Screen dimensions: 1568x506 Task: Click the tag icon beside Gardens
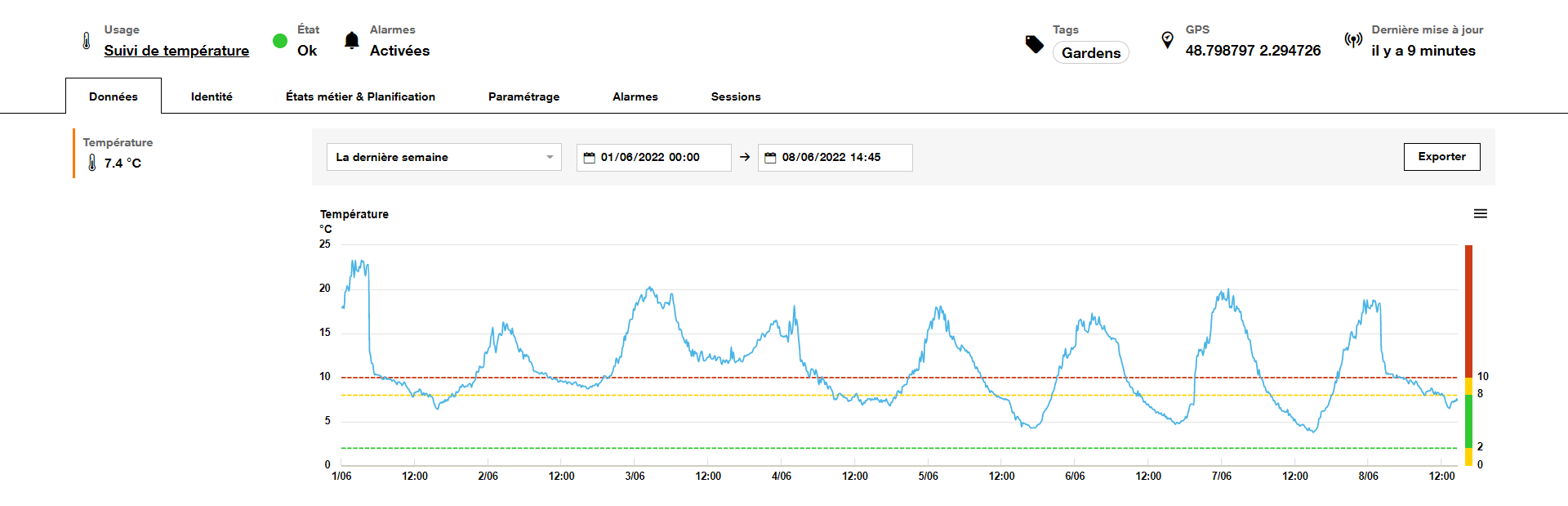coord(1034,44)
